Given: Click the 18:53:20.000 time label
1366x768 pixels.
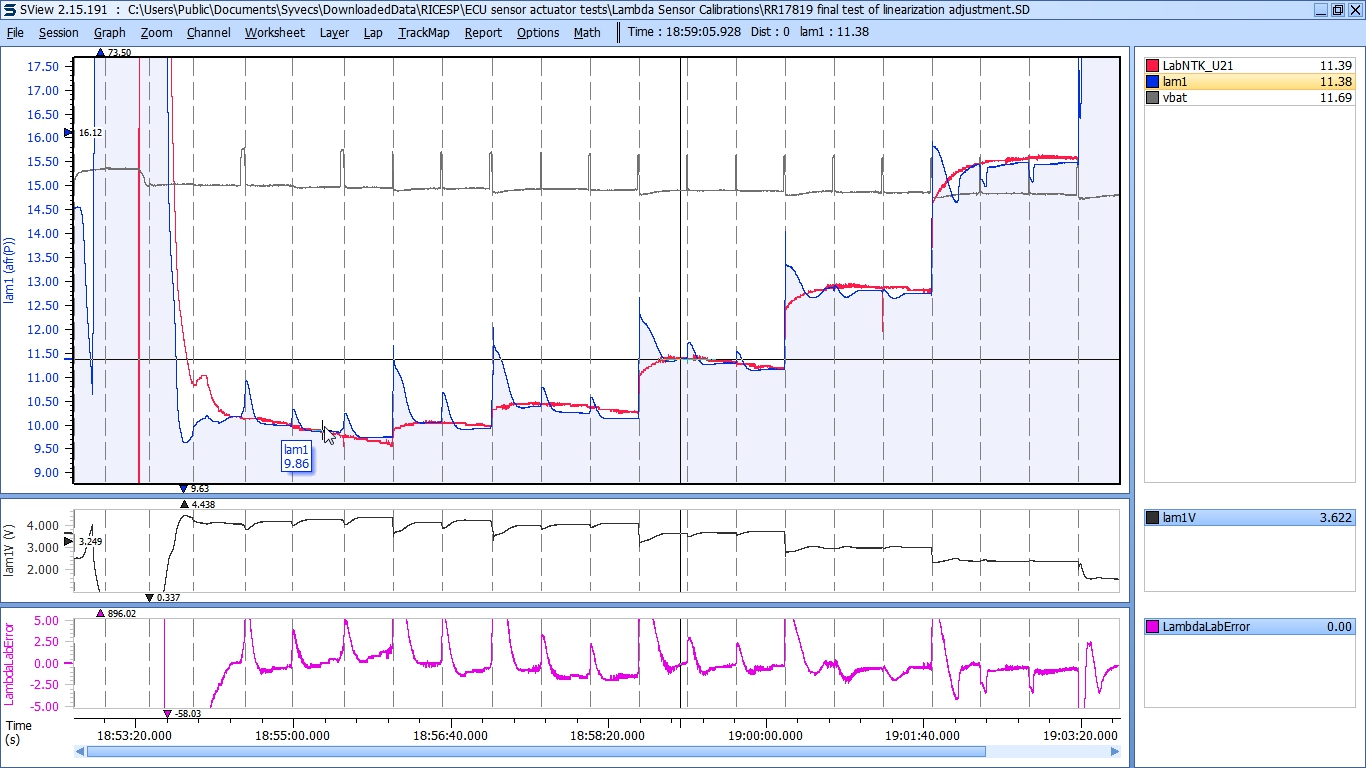Looking at the screenshot, I should tap(136, 734).
